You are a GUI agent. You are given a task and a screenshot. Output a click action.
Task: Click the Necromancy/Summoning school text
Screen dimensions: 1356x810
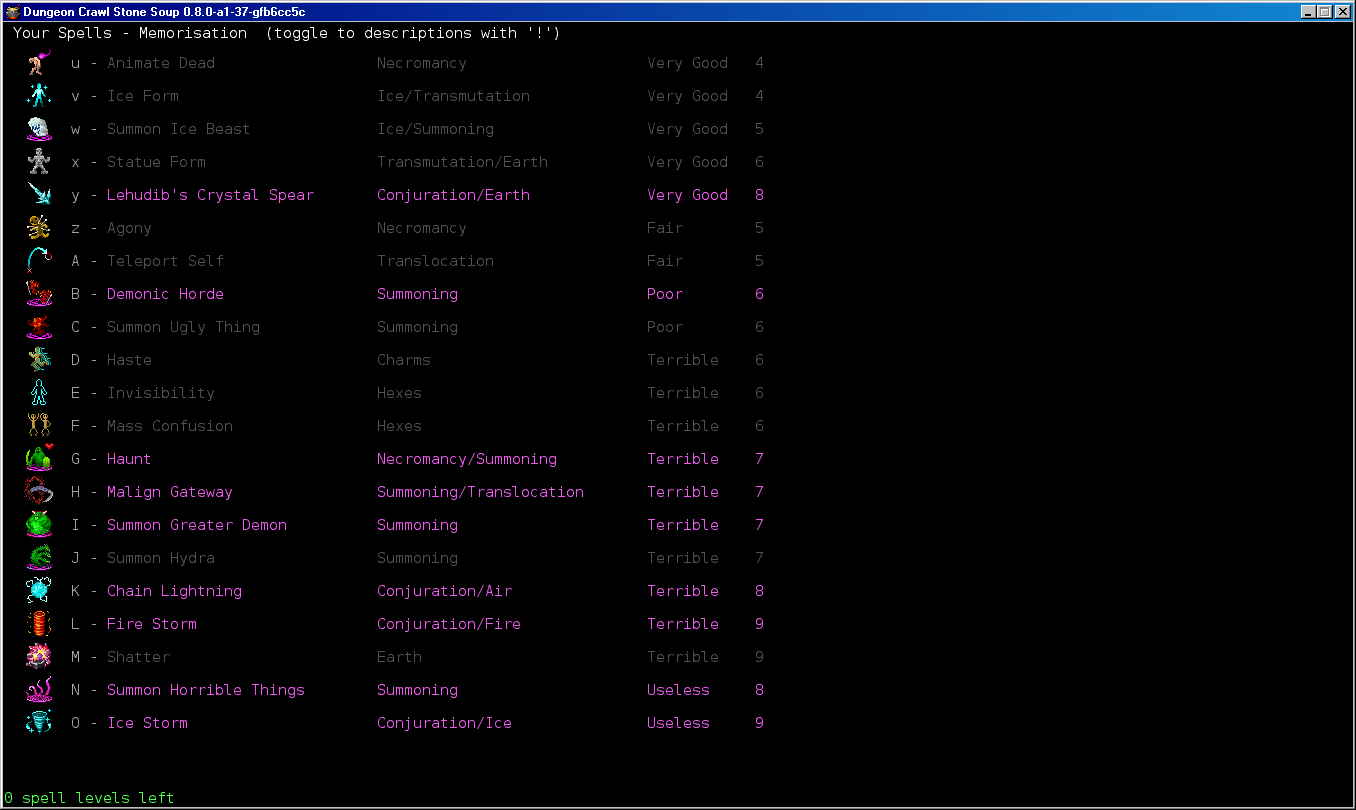coord(467,459)
